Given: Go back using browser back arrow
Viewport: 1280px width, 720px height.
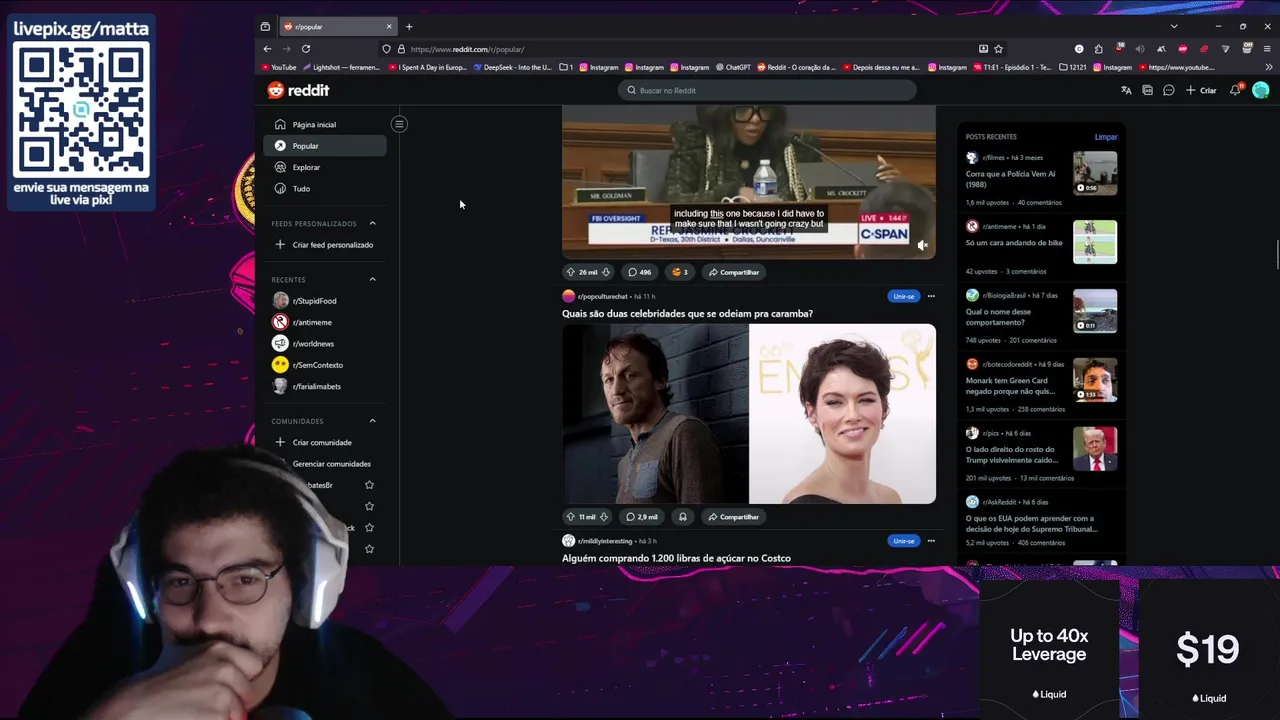Looking at the screenshot, I should click(x=267, y=49).
